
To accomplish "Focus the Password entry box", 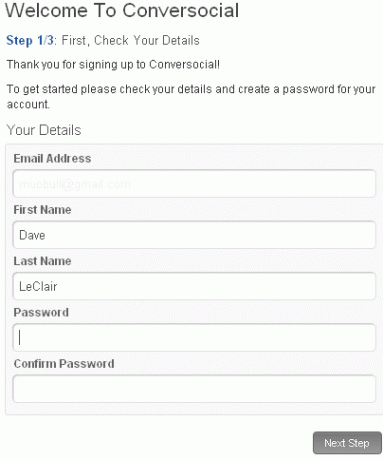I will (x=194, y=338).
